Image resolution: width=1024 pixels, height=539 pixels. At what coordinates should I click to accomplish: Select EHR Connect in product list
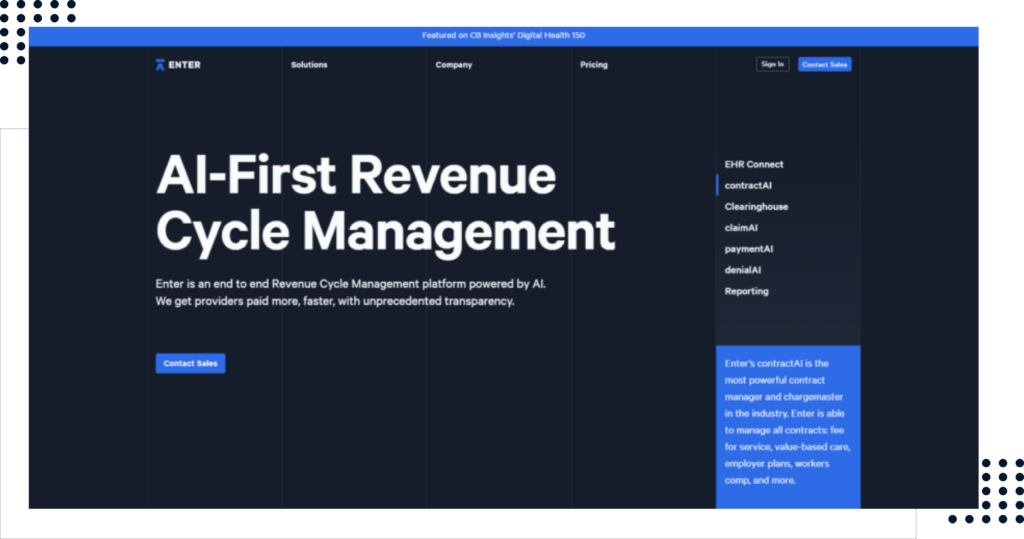[754, 165]
